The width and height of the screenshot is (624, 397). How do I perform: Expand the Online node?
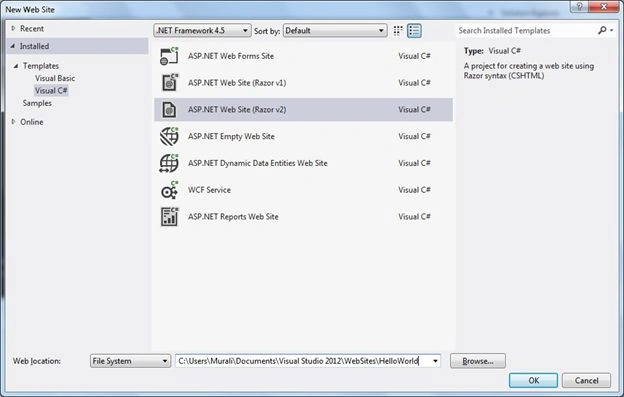(13, 122)
